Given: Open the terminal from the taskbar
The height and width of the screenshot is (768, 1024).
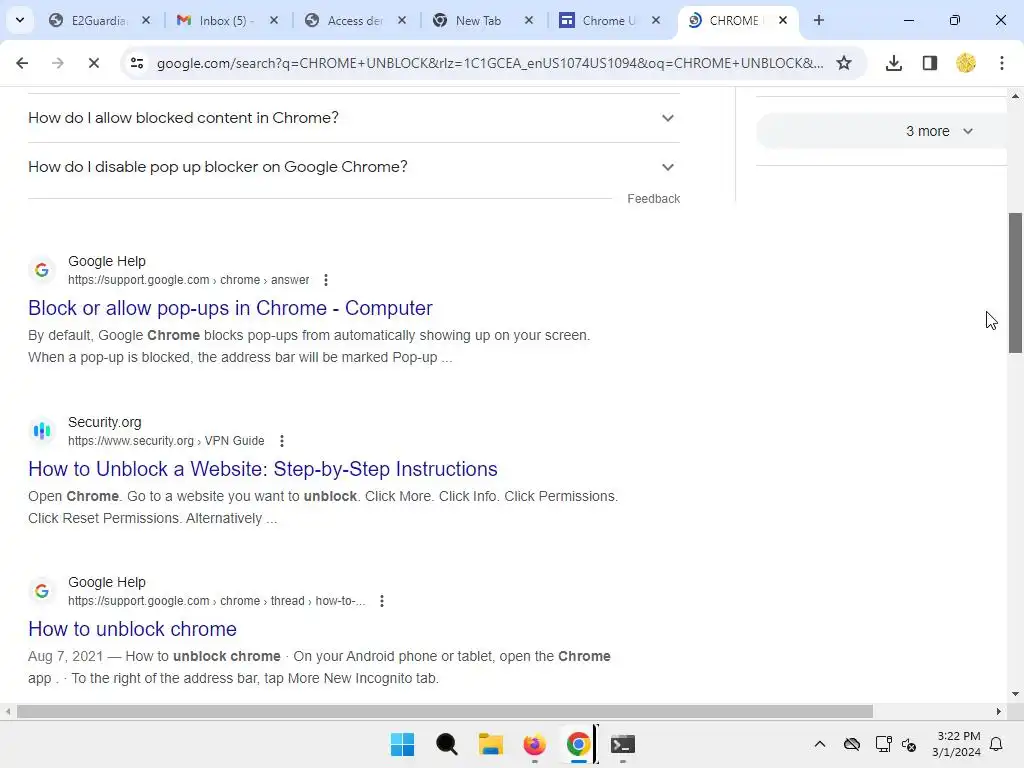Looking at the screenshot, I should [622, 744].
